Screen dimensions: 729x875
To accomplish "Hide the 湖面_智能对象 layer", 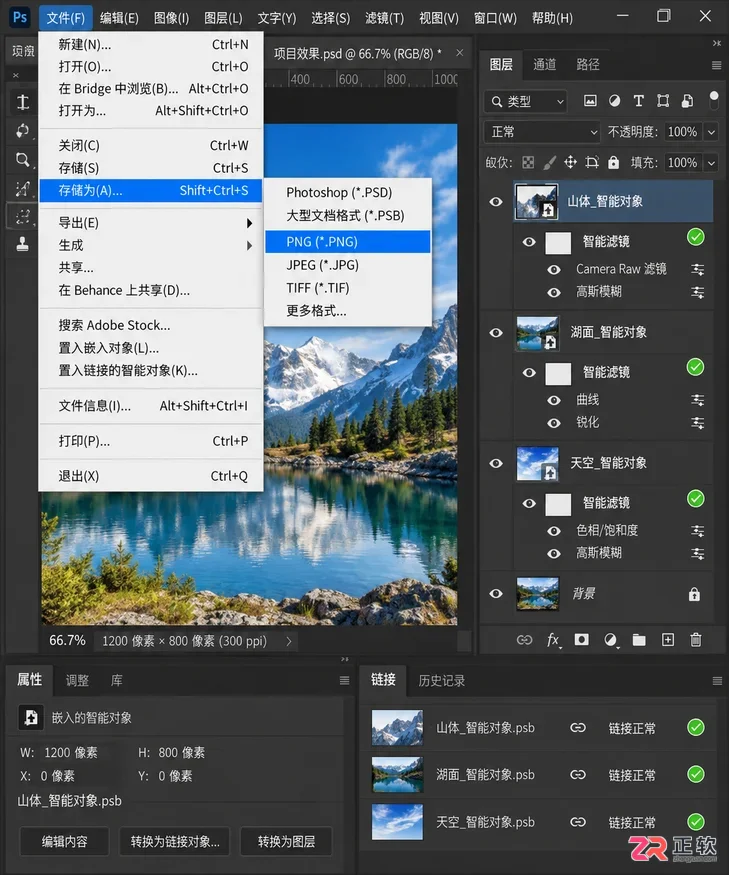I will (496, 333).
